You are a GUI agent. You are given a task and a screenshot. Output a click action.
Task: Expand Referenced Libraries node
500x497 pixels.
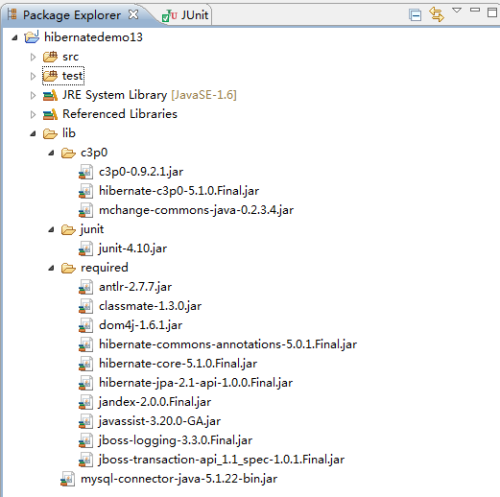click(33, 115)
